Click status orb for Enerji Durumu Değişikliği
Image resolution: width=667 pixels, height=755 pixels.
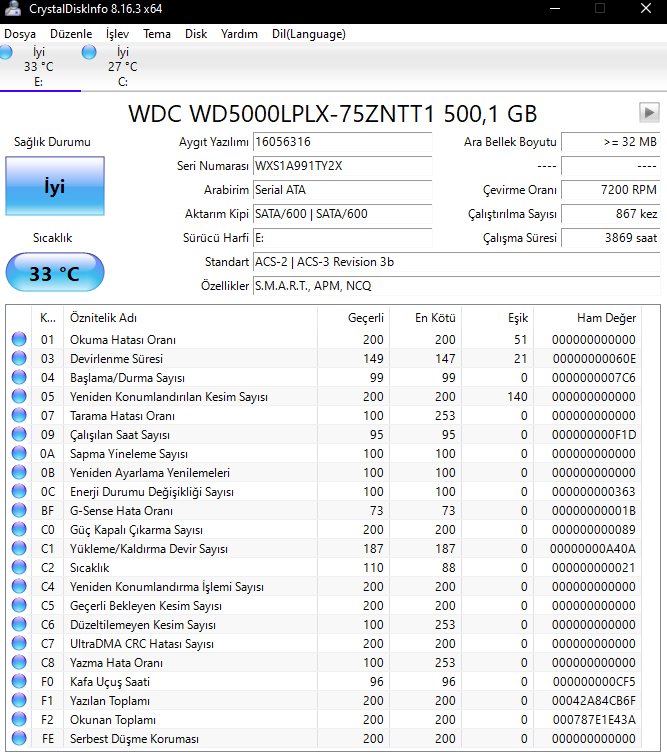tap(19, 492)
